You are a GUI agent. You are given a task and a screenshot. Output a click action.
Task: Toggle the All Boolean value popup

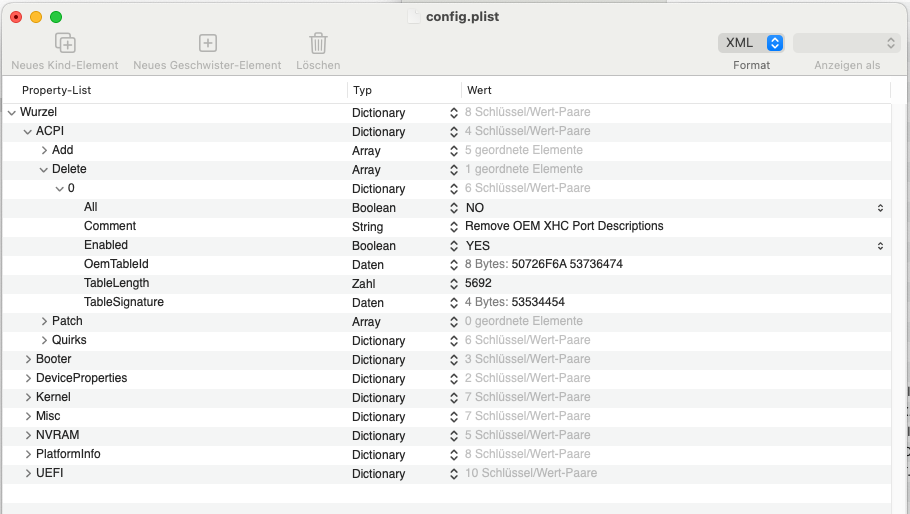[880, 208]
